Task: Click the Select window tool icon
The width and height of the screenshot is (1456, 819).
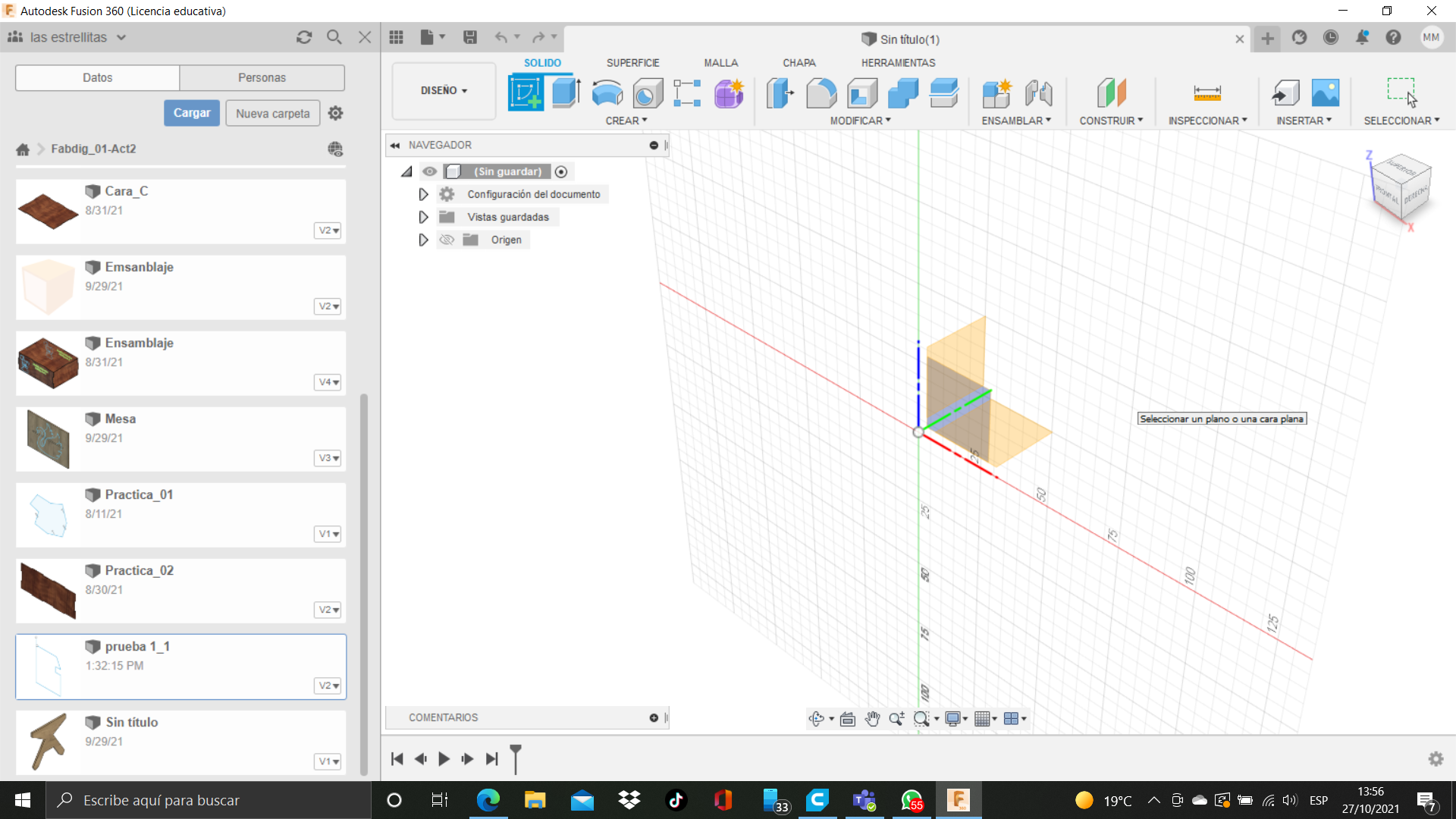Action: coord(1401,92)
